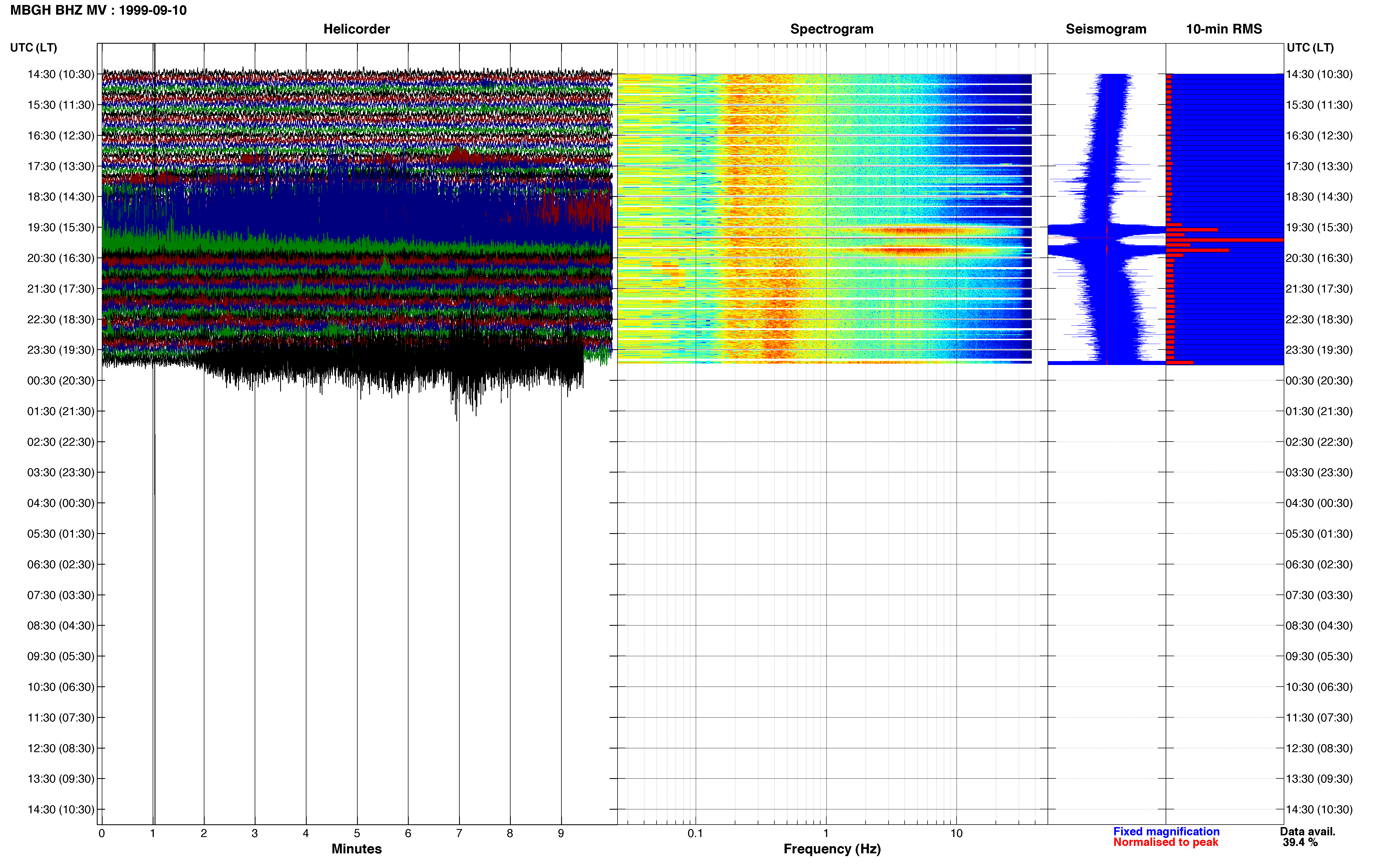Click left time label 20:30 (16:30)
Image resolution: width=1388 pixels, height=868 pixels.
61,258
